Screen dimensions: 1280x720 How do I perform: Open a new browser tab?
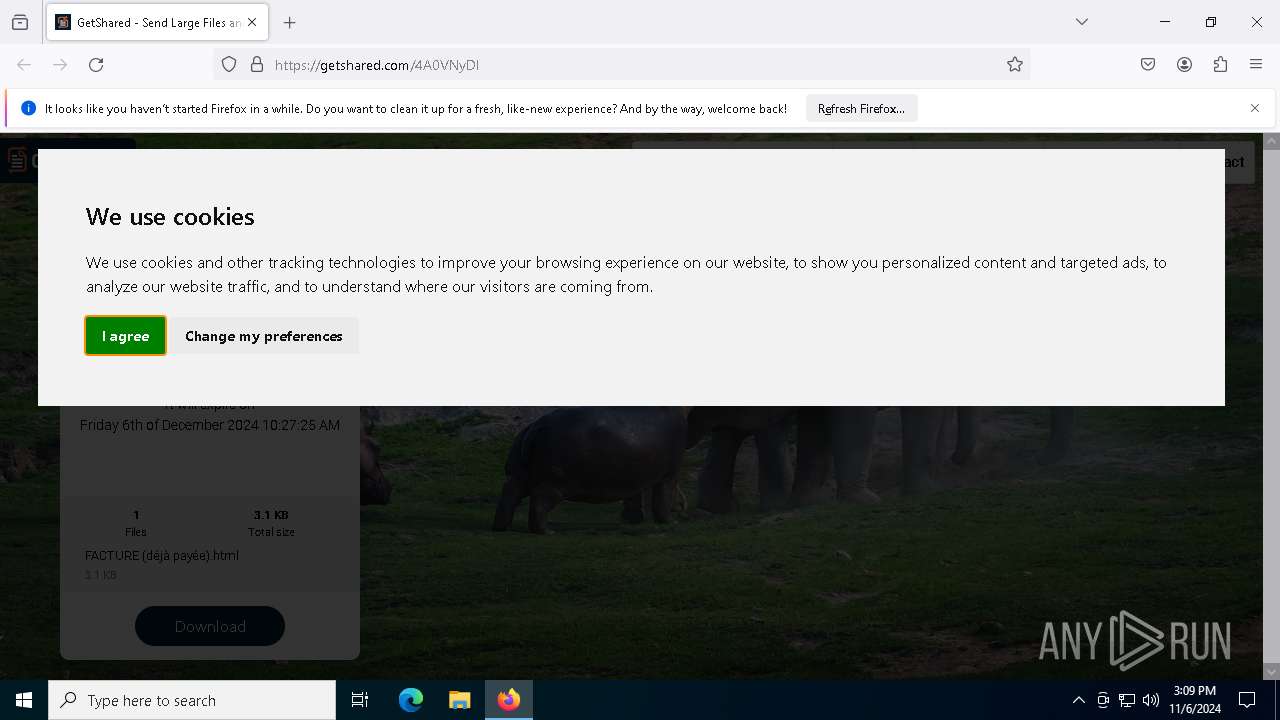pyautogui.click(x=290, y=22)
